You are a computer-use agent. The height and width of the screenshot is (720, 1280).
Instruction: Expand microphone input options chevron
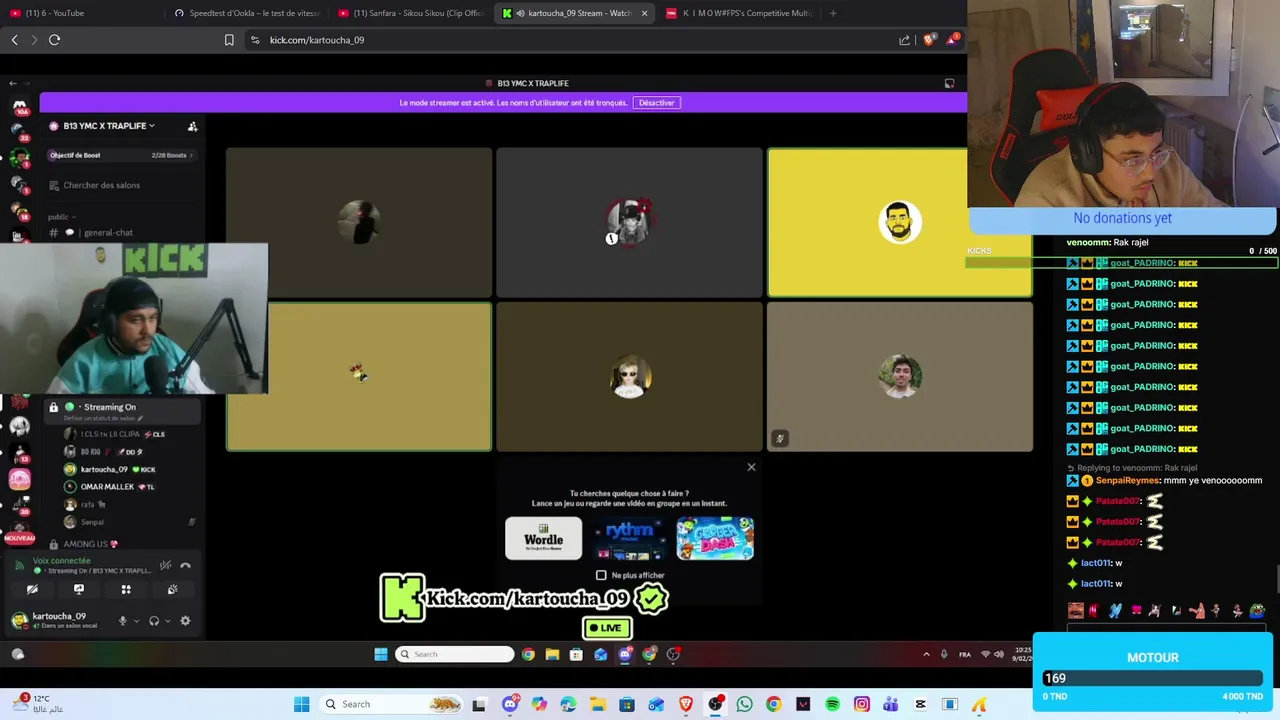tap(136, 621)
